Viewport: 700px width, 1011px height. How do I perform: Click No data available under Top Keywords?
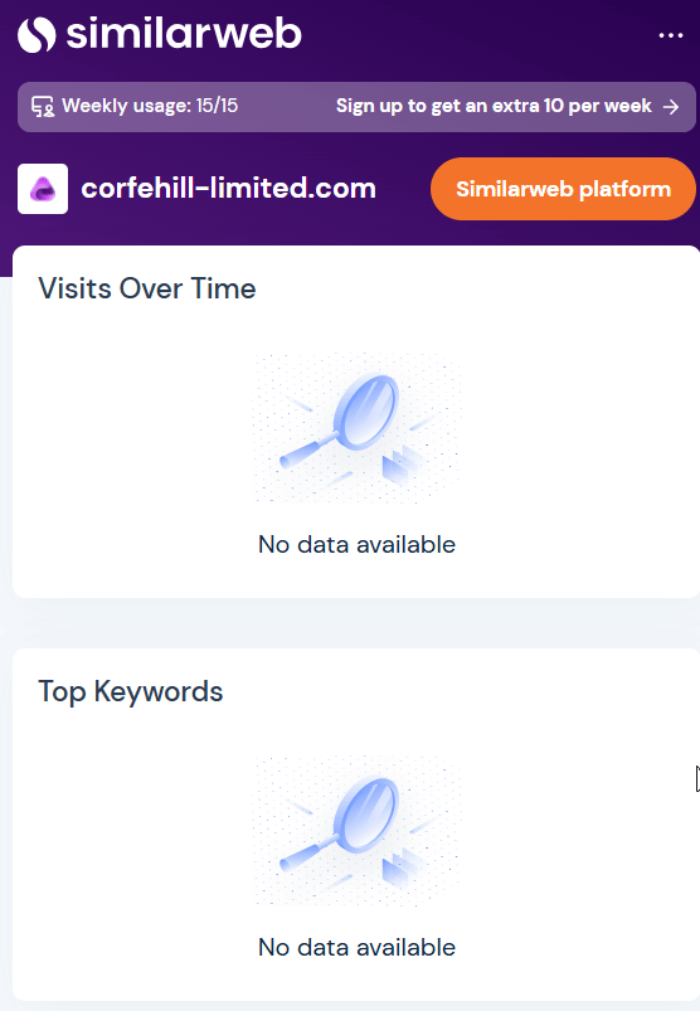coord(357,947)
